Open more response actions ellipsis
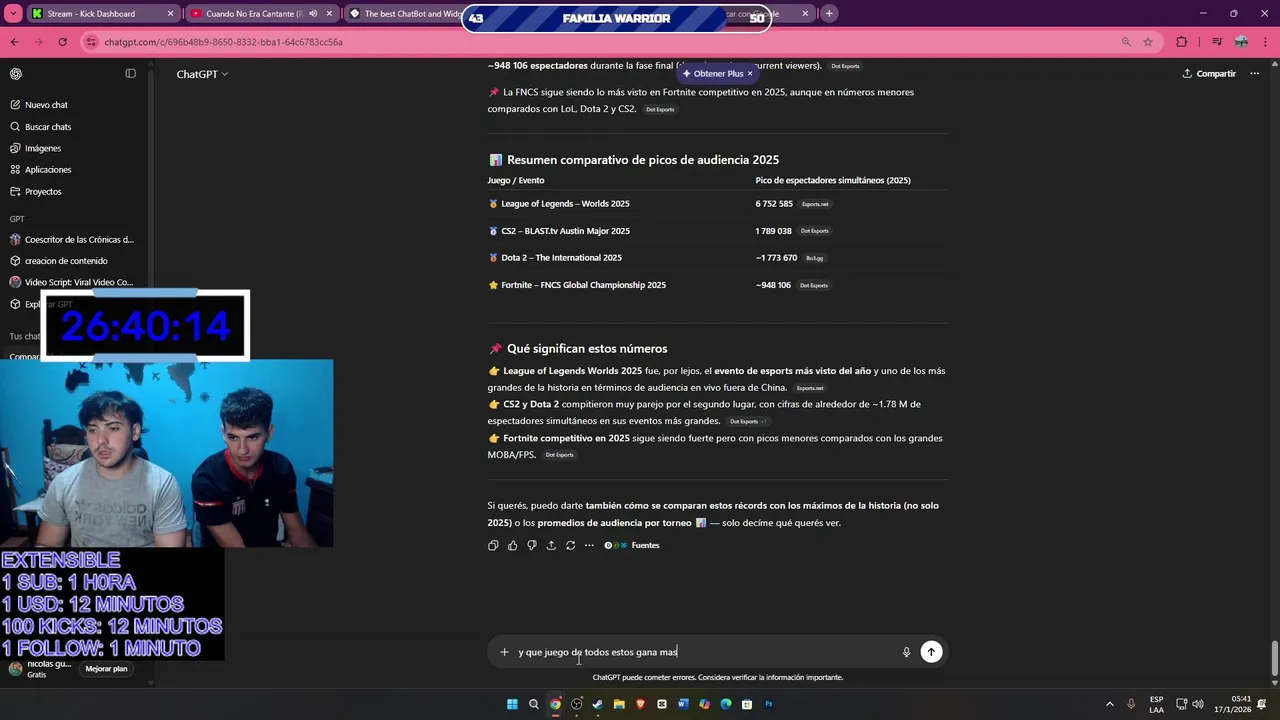 (x=589, y=545)
